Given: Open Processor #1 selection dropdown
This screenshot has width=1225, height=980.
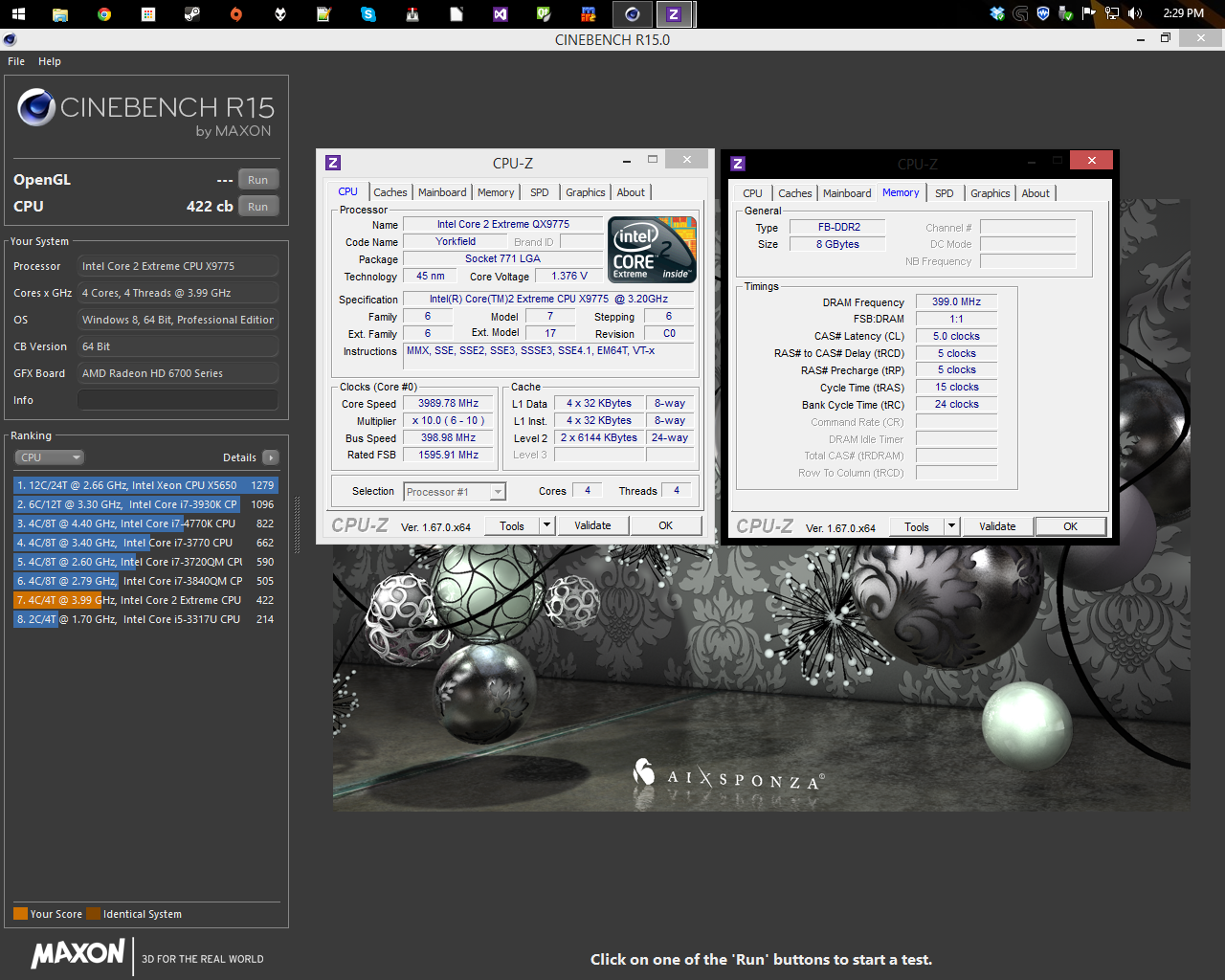Looking at the screenshot, I should click(455, 492).
